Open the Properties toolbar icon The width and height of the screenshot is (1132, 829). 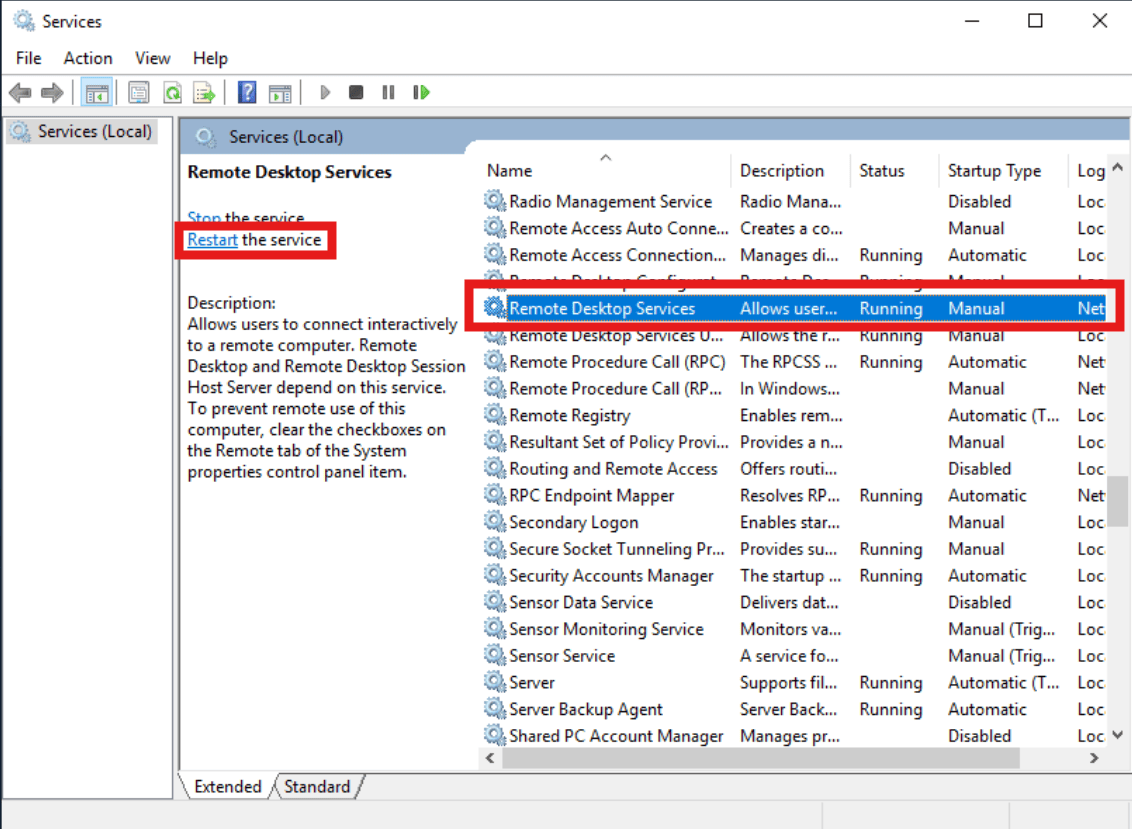point(137,92)
